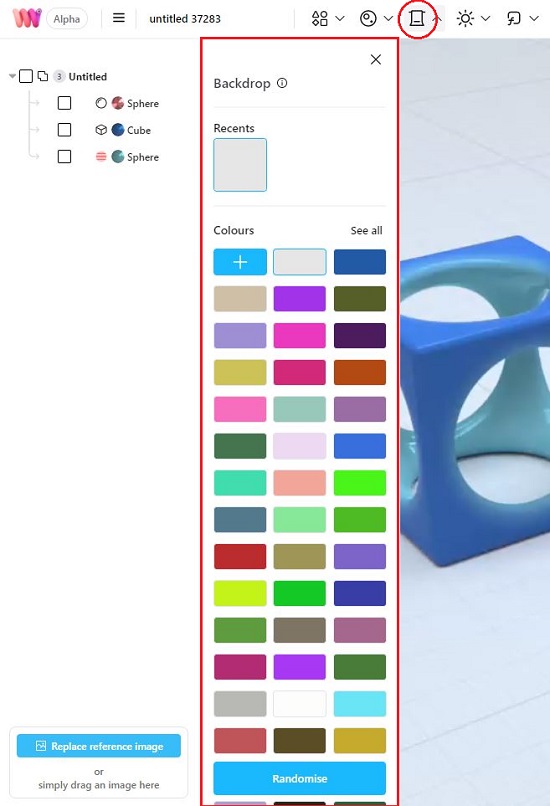The height and width of the screenshot is (806, 550).
Task: Click the Womp logo
Action: [27, 19]
